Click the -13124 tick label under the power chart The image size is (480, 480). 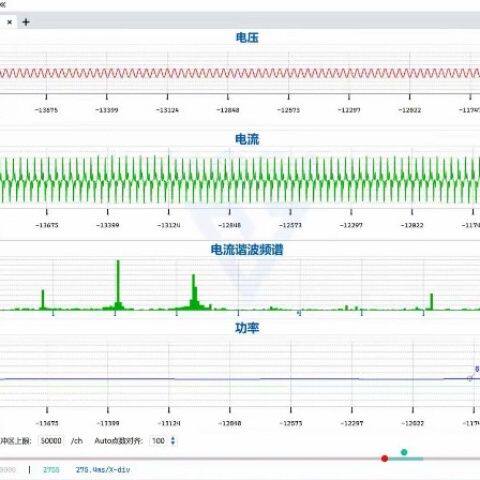(169, 423)
